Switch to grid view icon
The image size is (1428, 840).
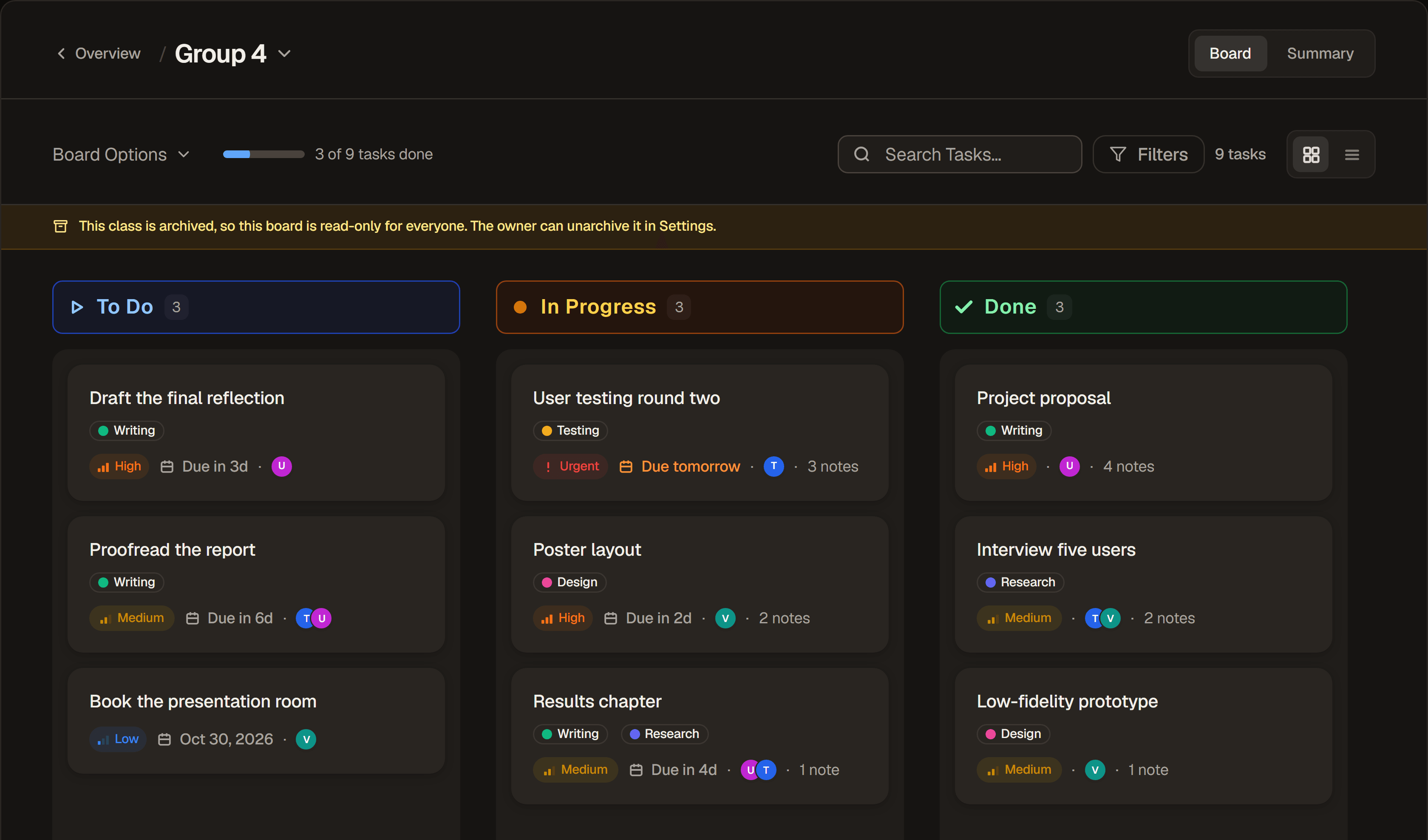click(1311, 155)
